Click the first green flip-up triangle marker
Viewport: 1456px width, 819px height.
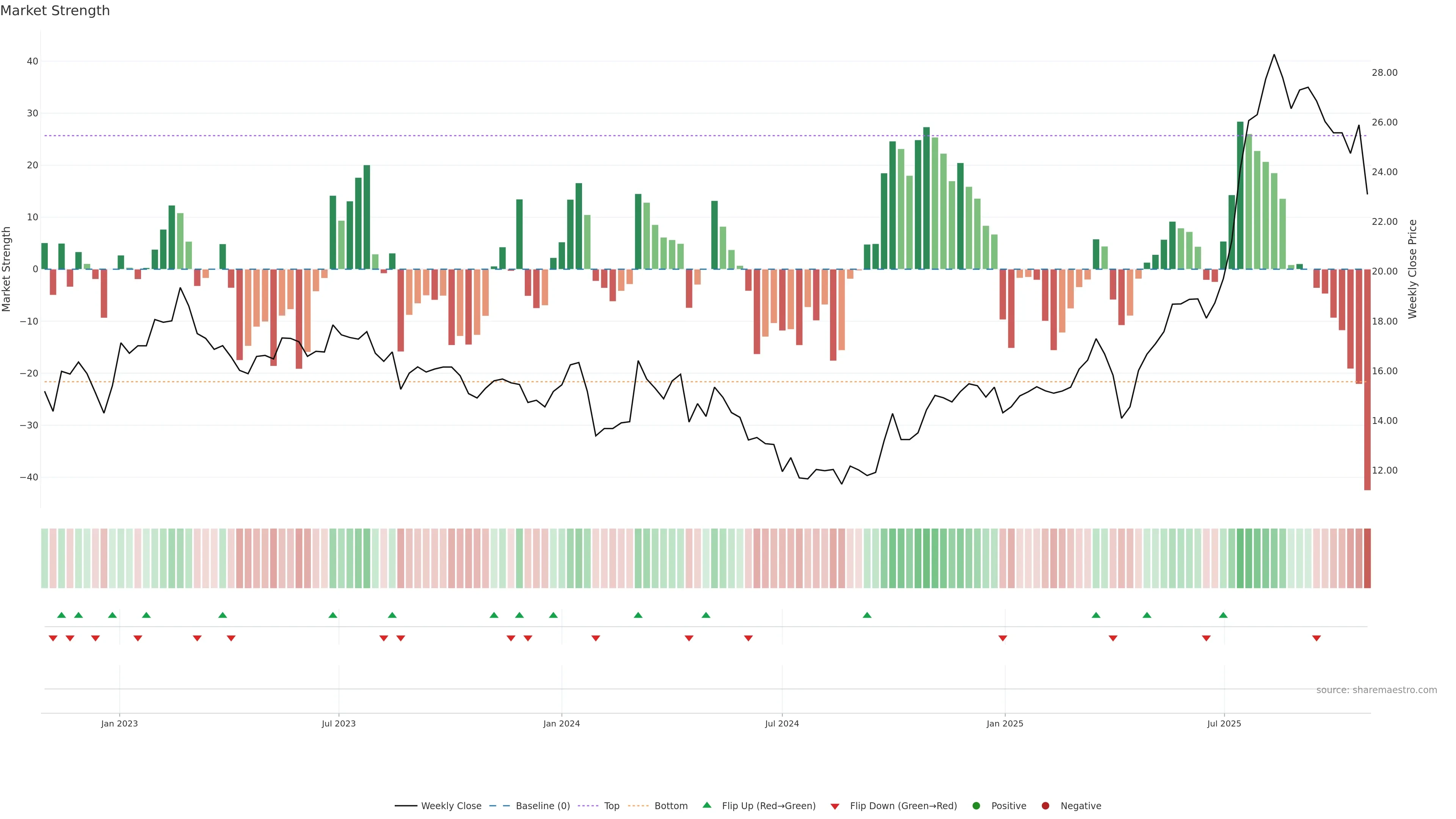[61, 615]
